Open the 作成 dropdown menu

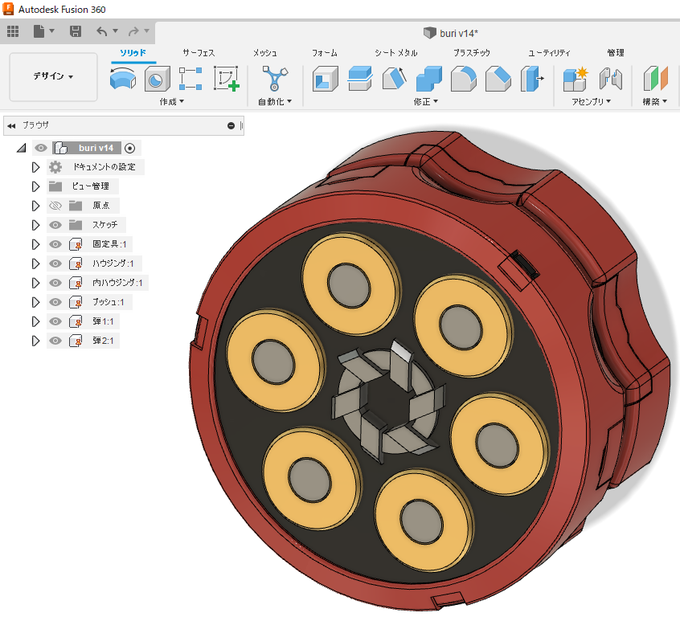[172, 101]
